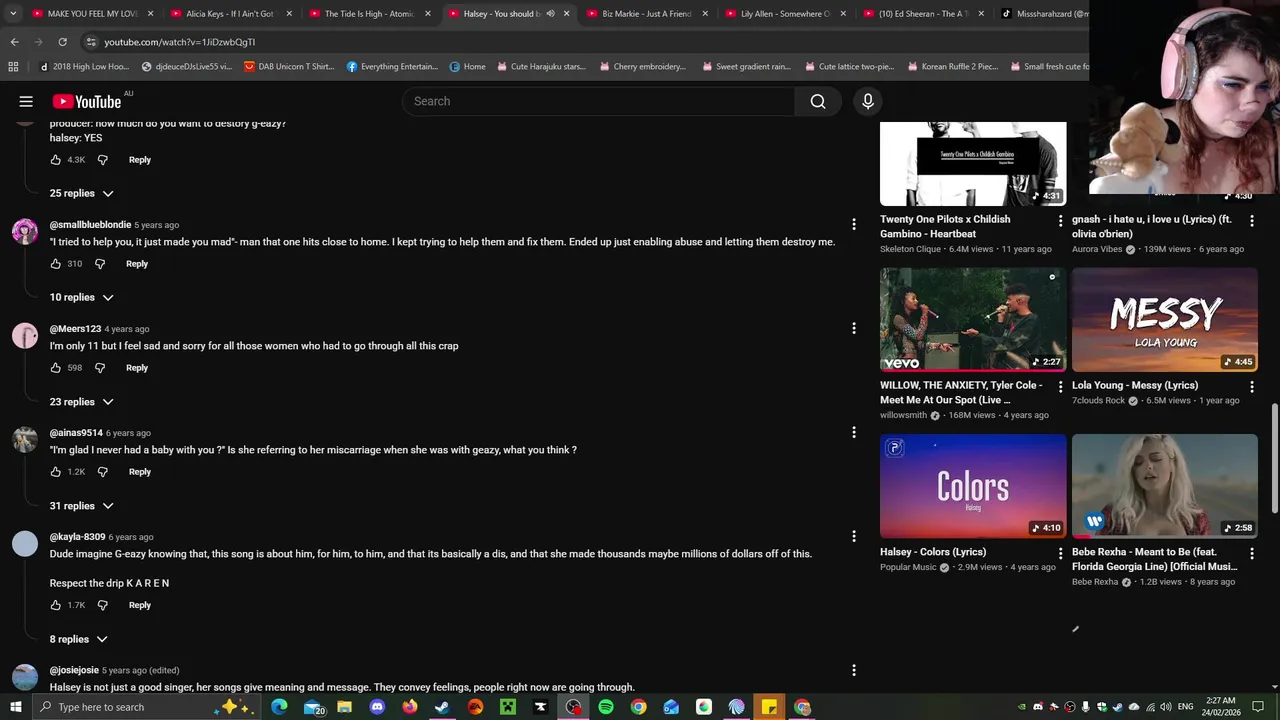Open Windows notification center icon
This screenshot has width=1280, height=720.
1258,707
